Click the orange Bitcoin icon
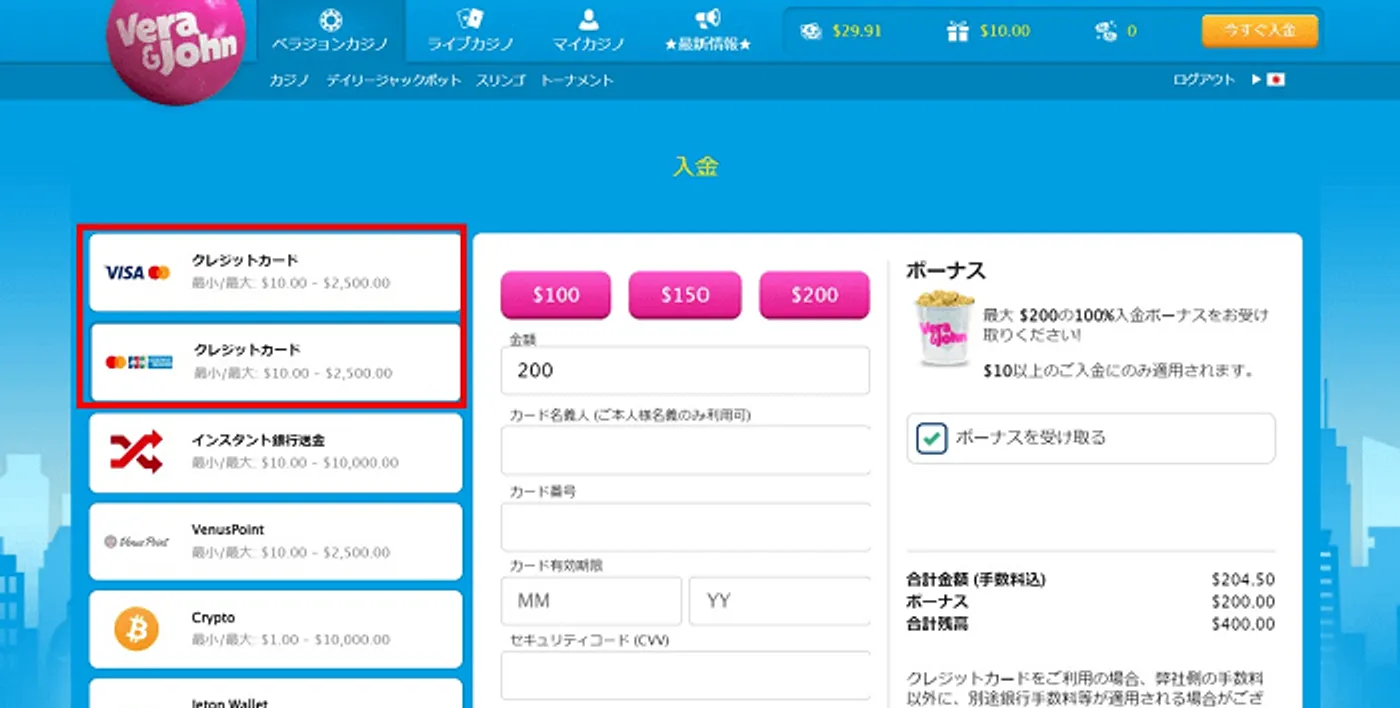 click(x=137, y=630)
